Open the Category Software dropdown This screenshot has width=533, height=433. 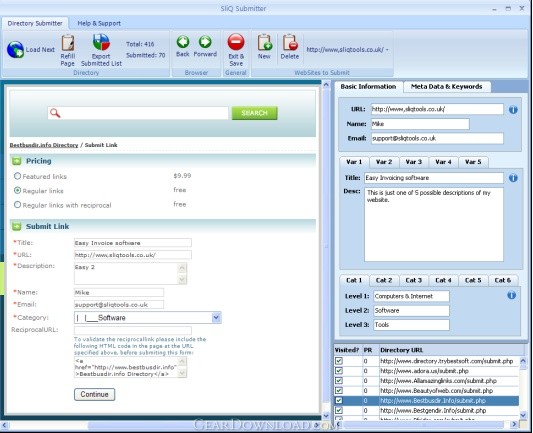pos(216,318)
